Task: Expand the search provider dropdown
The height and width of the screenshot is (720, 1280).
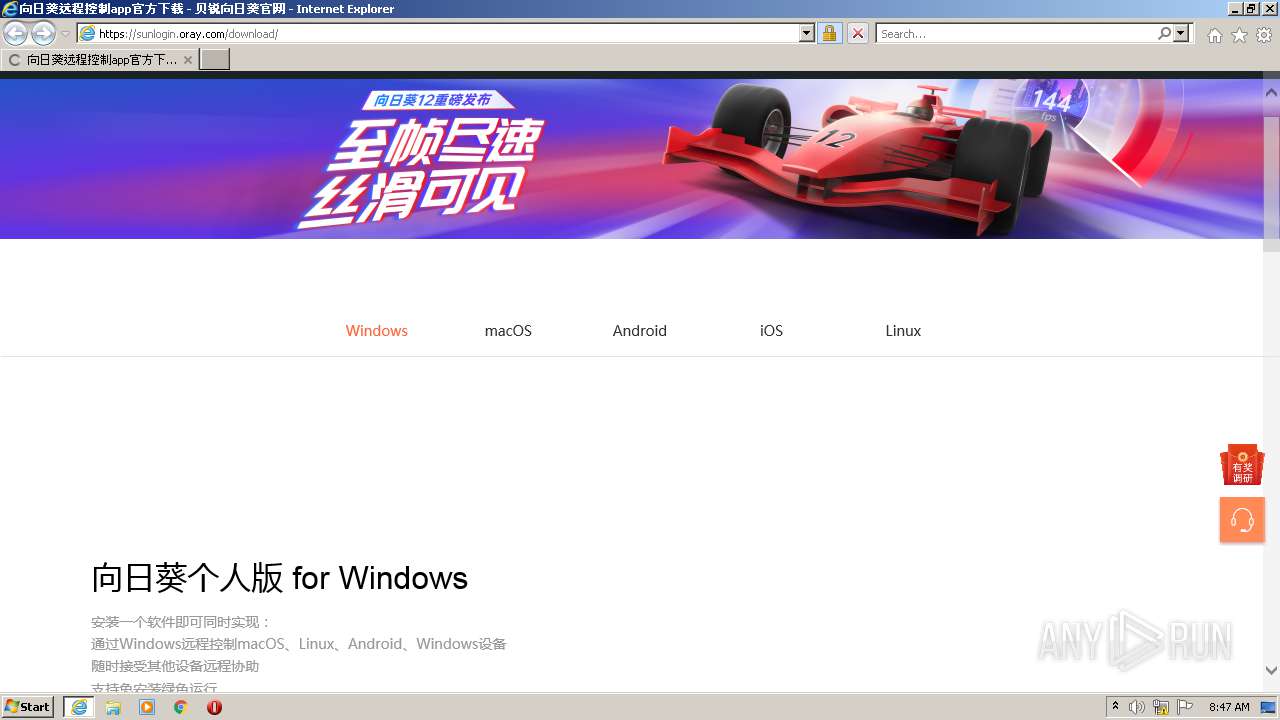Action: [1181, 34]
